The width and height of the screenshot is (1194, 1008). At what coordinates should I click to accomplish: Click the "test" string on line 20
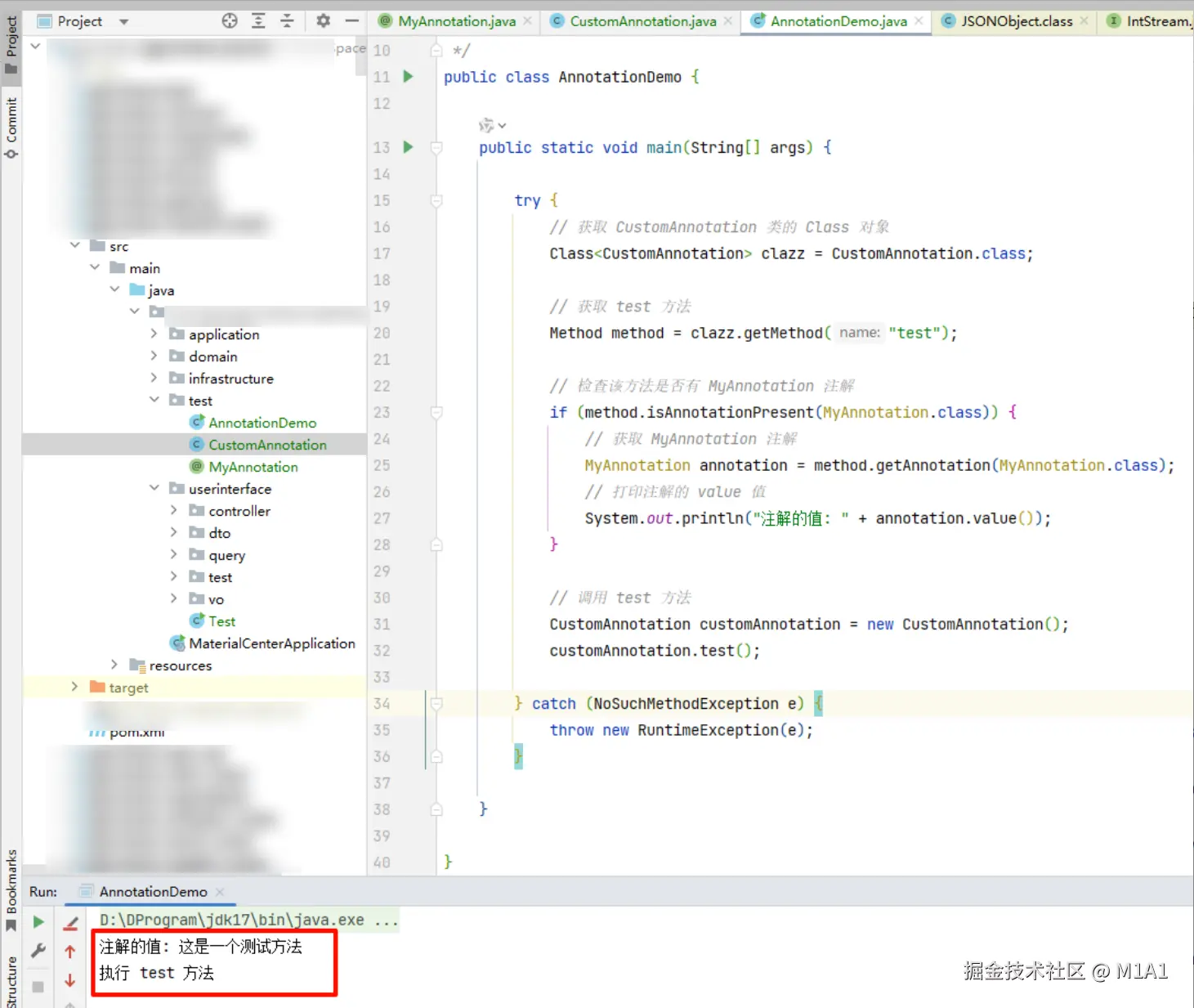click(915, 333)
